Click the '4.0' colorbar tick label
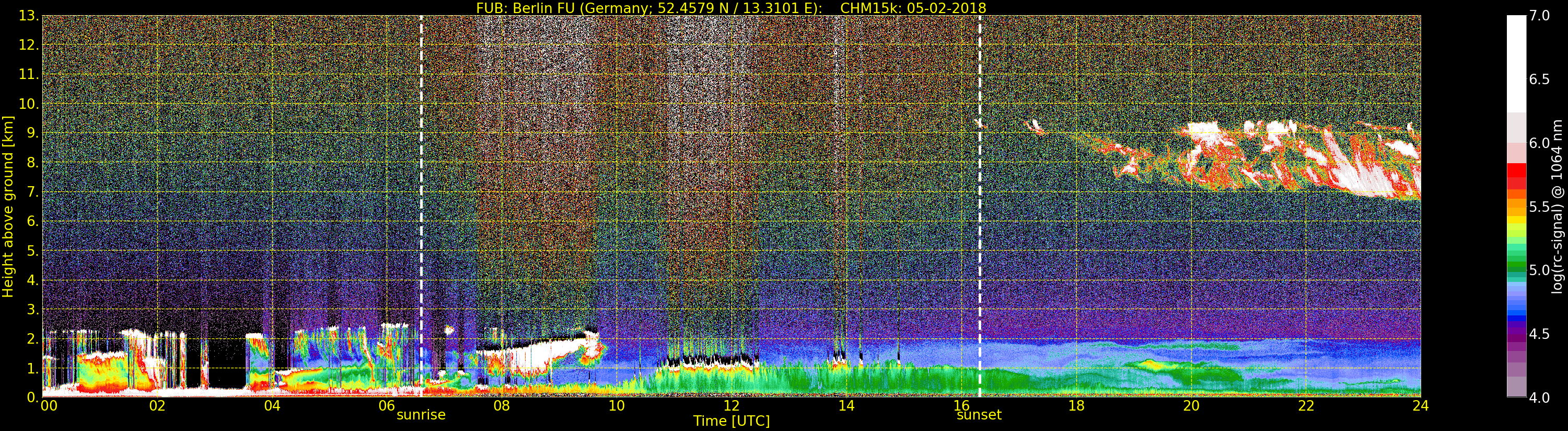Image resolution: width=1568 pixels, height=431 pixels. [1540, 398]
